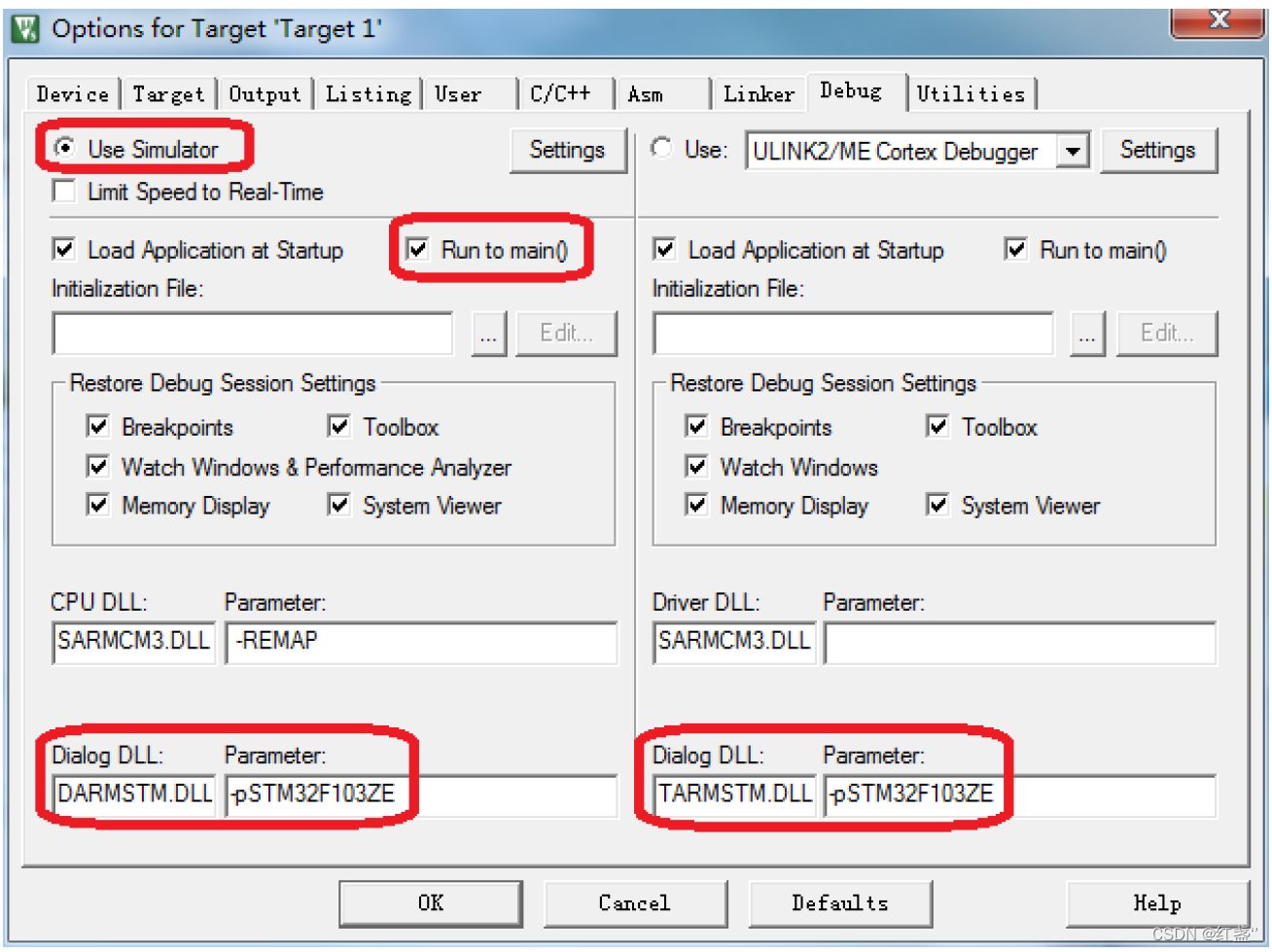The height and width of the screenshot is (952, 1272).
Task: Click simulator Edit... button
Action: coord(567,334)
